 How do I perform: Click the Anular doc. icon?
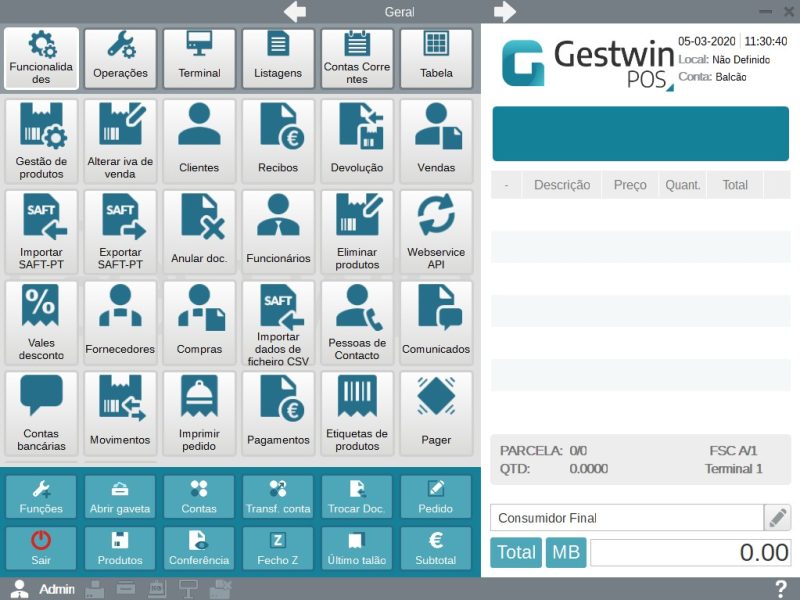(x=199, y=232)
